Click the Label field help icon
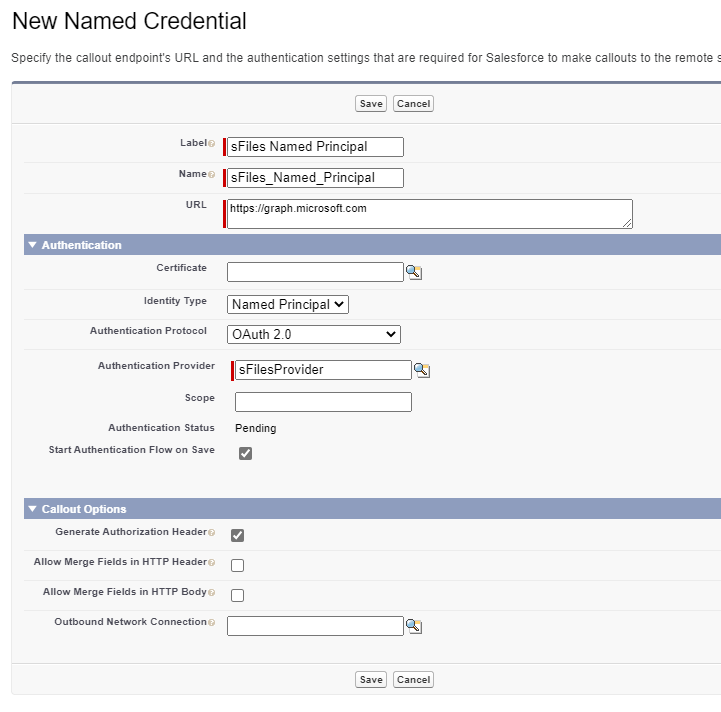Viewport: 721px width, 712px height. (212, 144)
